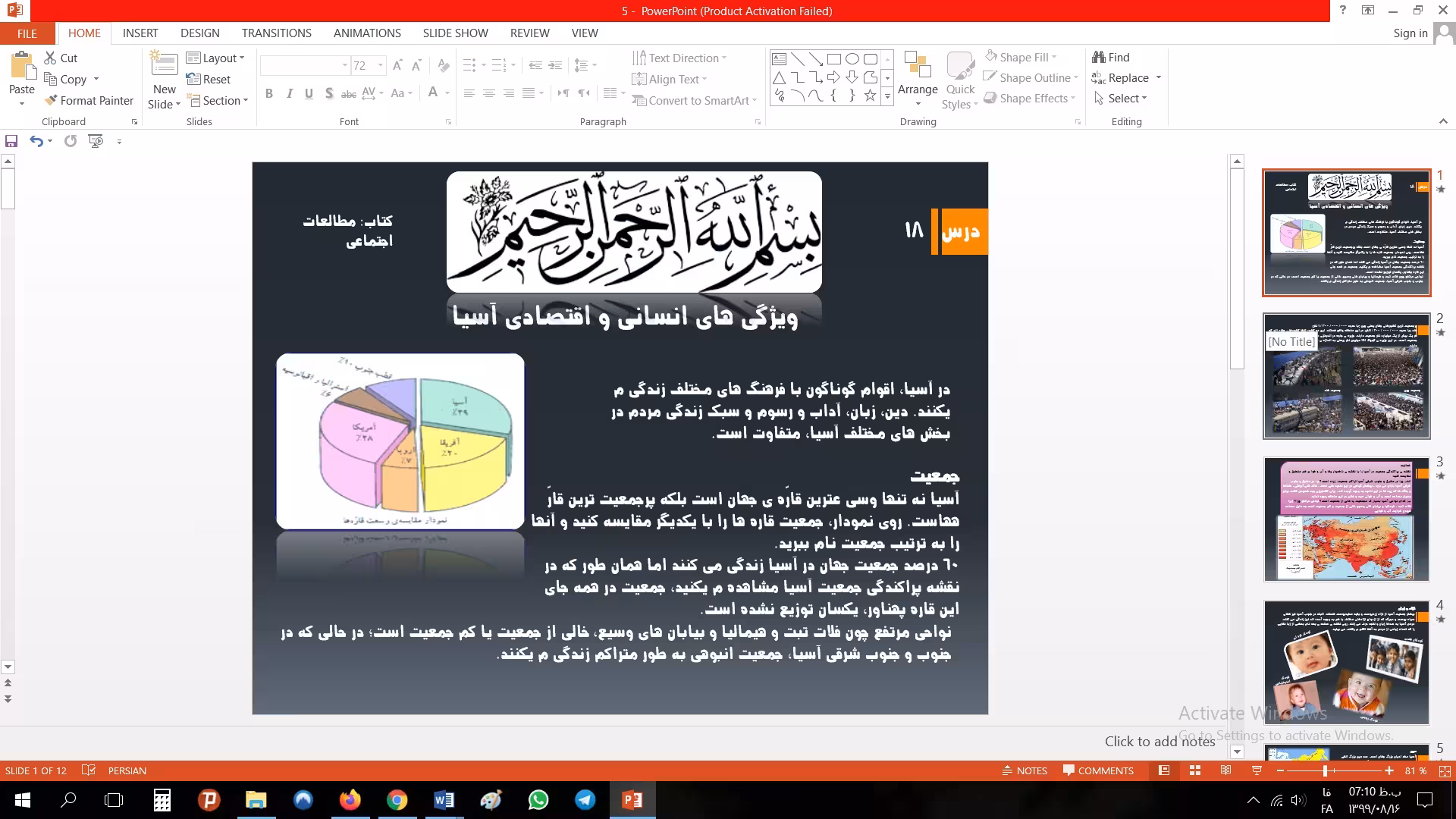Screen dimensions: 1456x819
Task: Click the Save icon in quick access toolbar
Action: 11,141
